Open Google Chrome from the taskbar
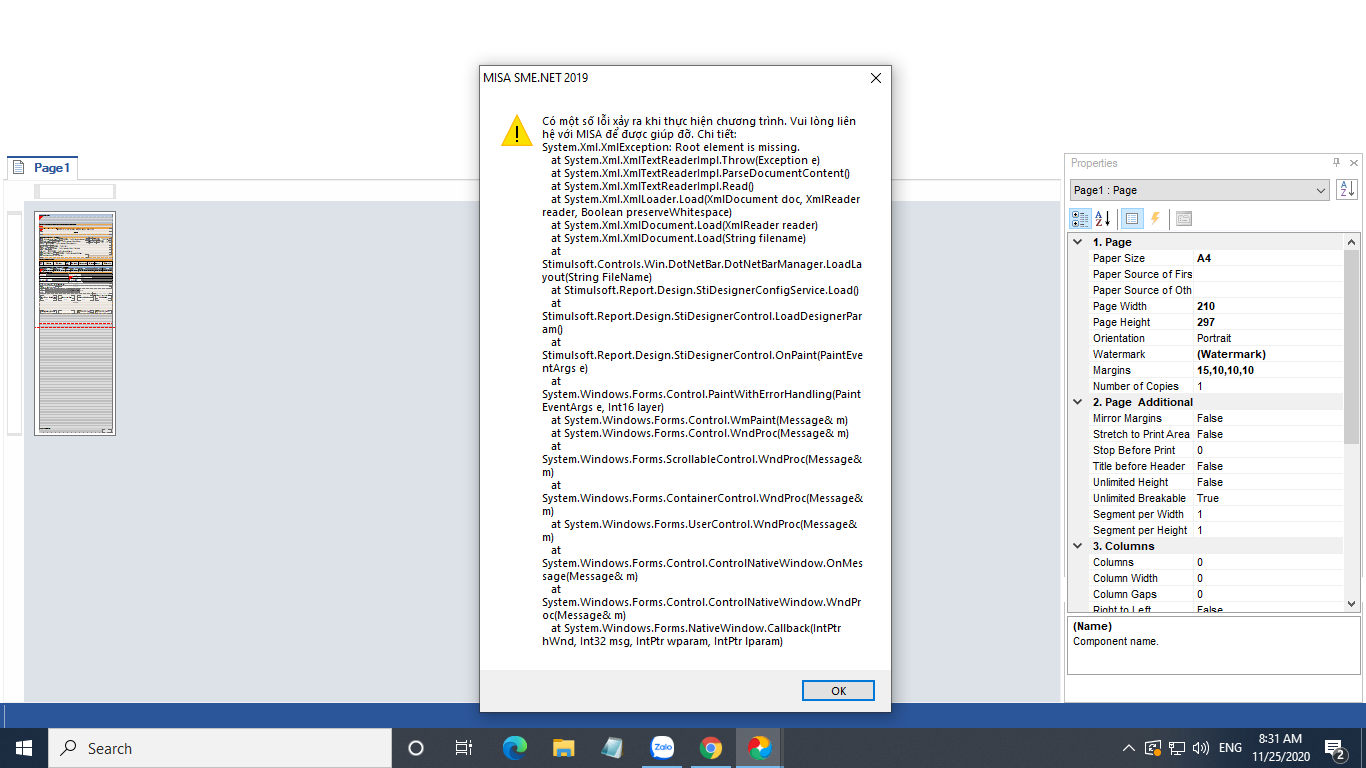This screenshot has height=768, width=1366. point(710,748)
